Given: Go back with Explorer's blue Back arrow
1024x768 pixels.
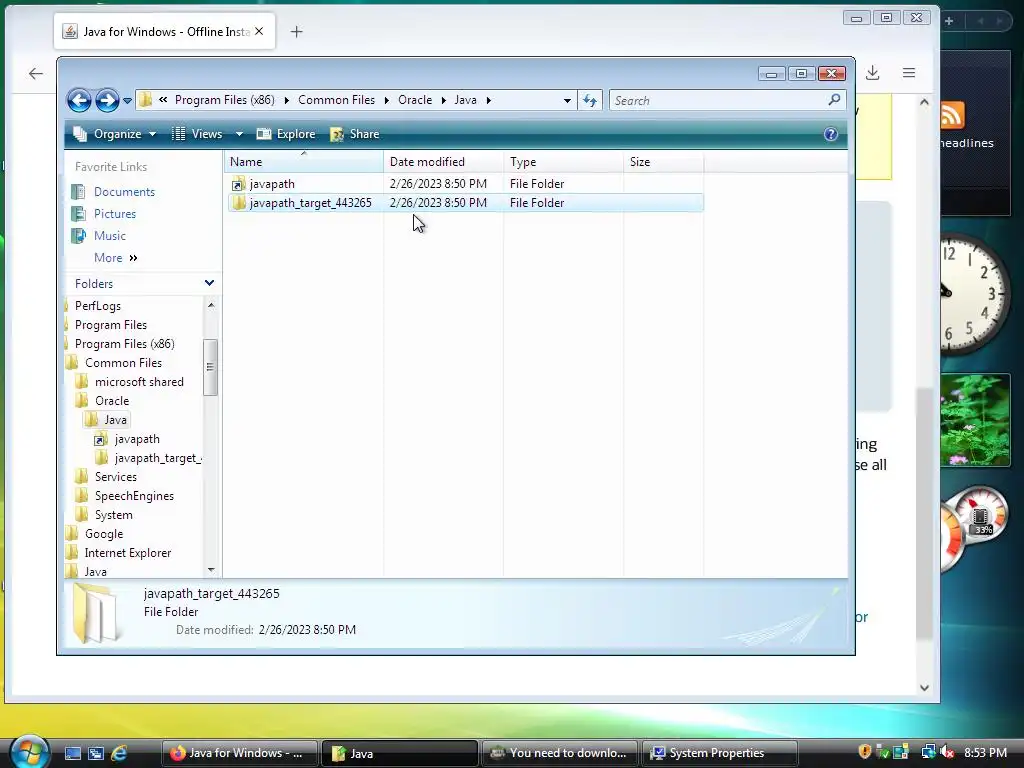Looking at the screenshot, I should 79,101.
